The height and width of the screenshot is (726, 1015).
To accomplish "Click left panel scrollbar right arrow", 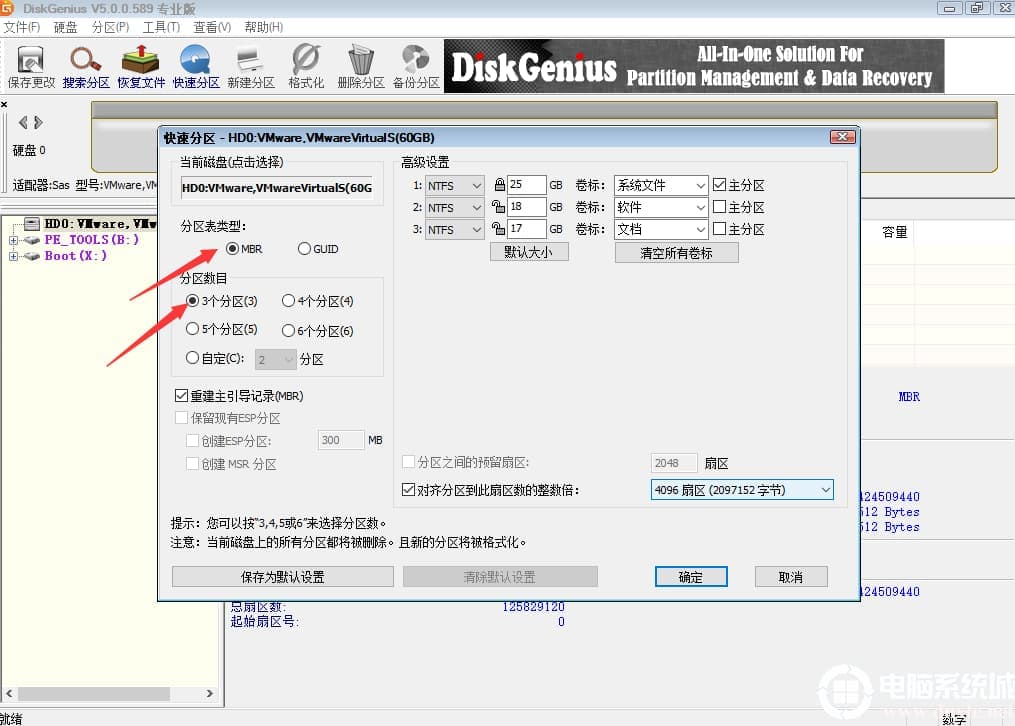I will coord(209,694).
